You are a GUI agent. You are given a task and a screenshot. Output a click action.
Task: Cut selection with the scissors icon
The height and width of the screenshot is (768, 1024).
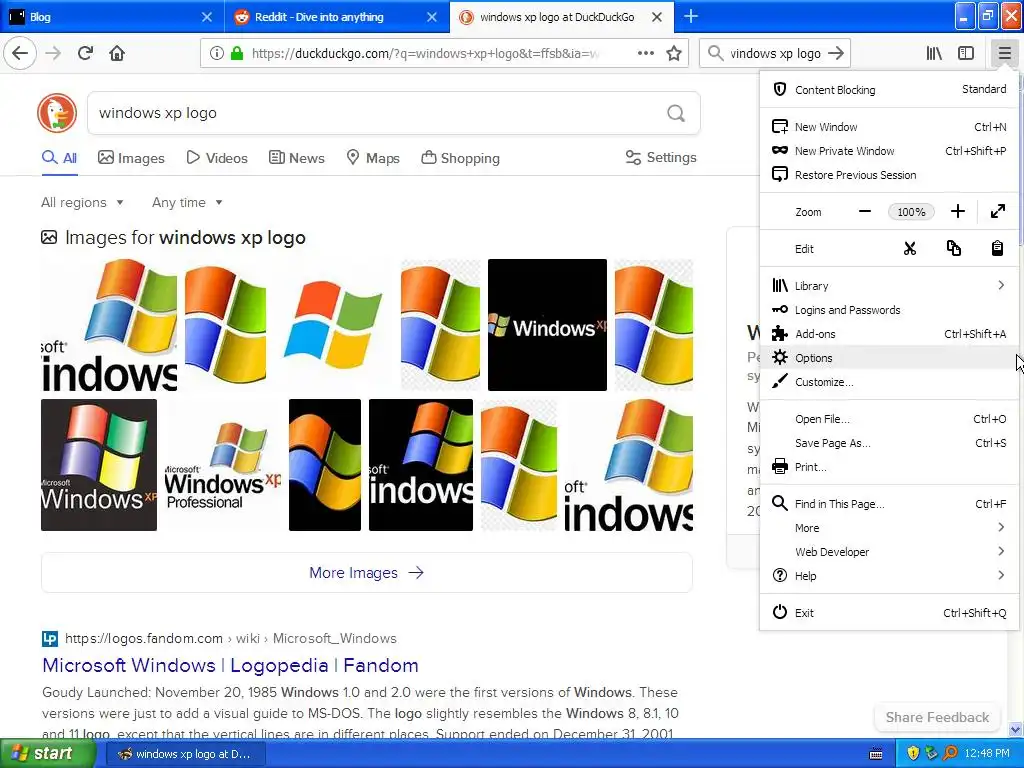coord(910,249)
